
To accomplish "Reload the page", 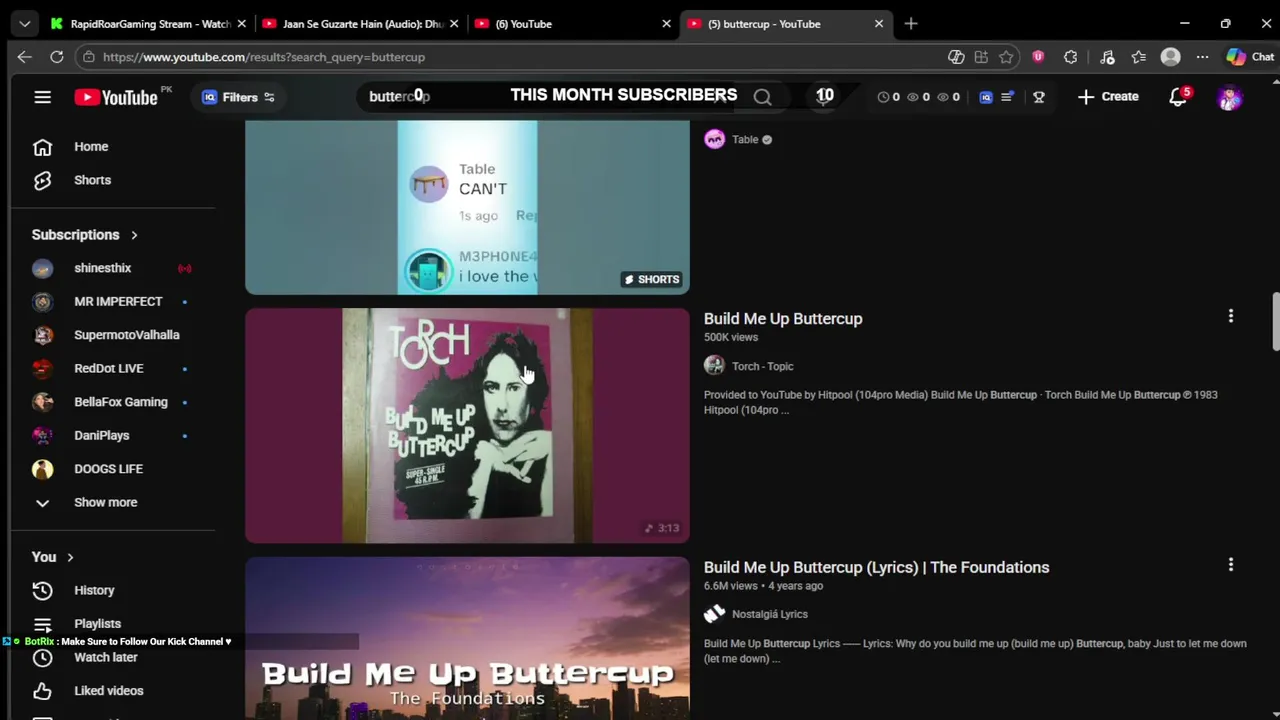I will coord(57,57).
